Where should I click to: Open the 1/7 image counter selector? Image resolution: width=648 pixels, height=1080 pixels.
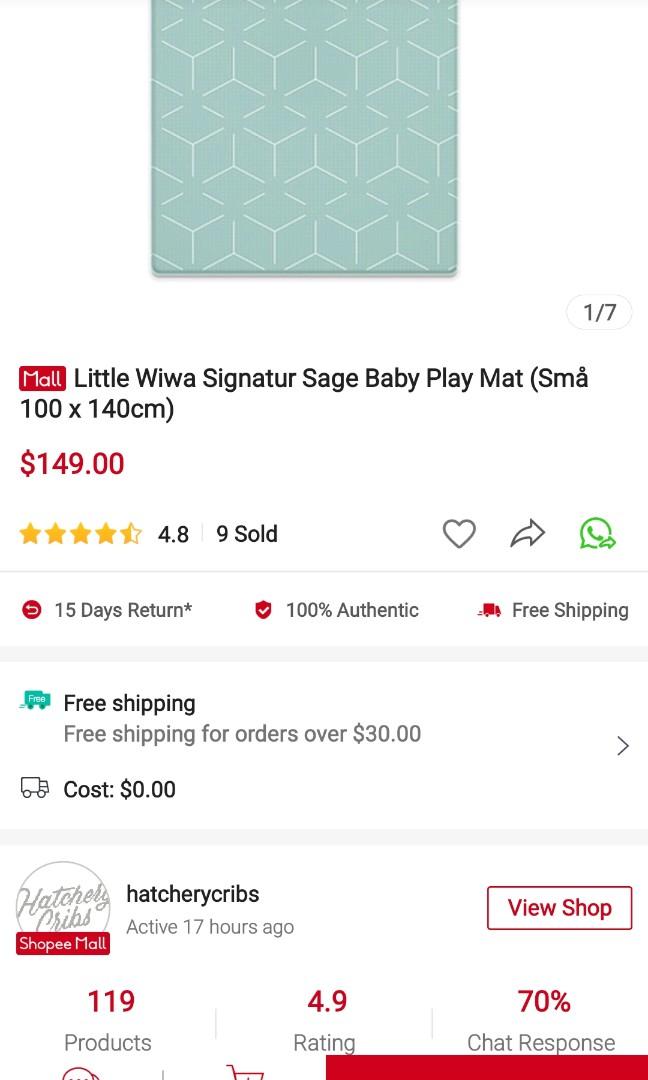click(x=598, y=312)
